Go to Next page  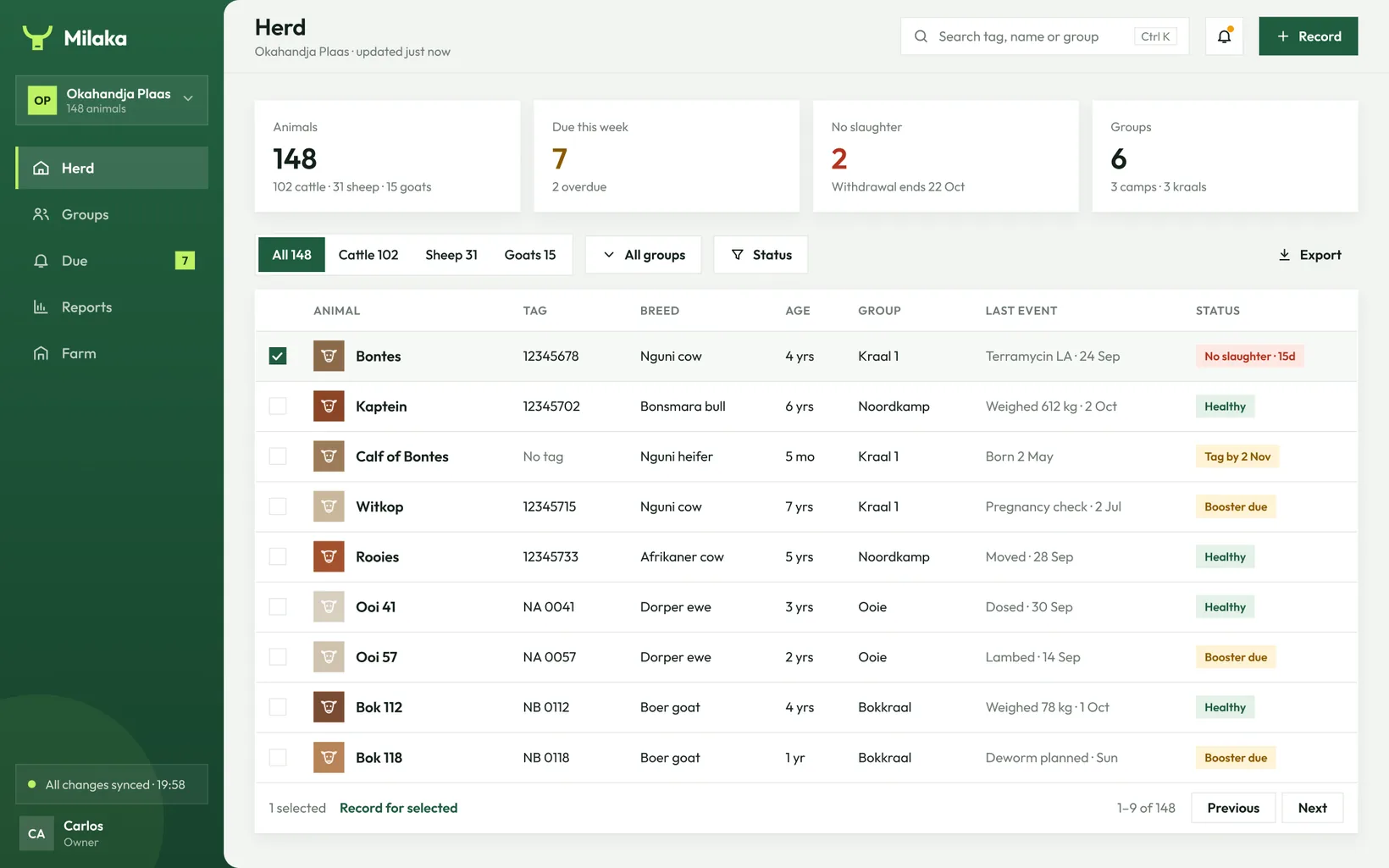point(1313,808)
